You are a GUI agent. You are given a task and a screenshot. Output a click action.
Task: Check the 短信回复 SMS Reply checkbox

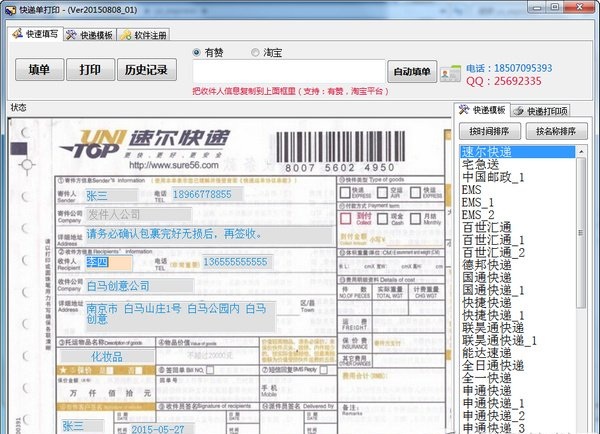click(323, 370)
